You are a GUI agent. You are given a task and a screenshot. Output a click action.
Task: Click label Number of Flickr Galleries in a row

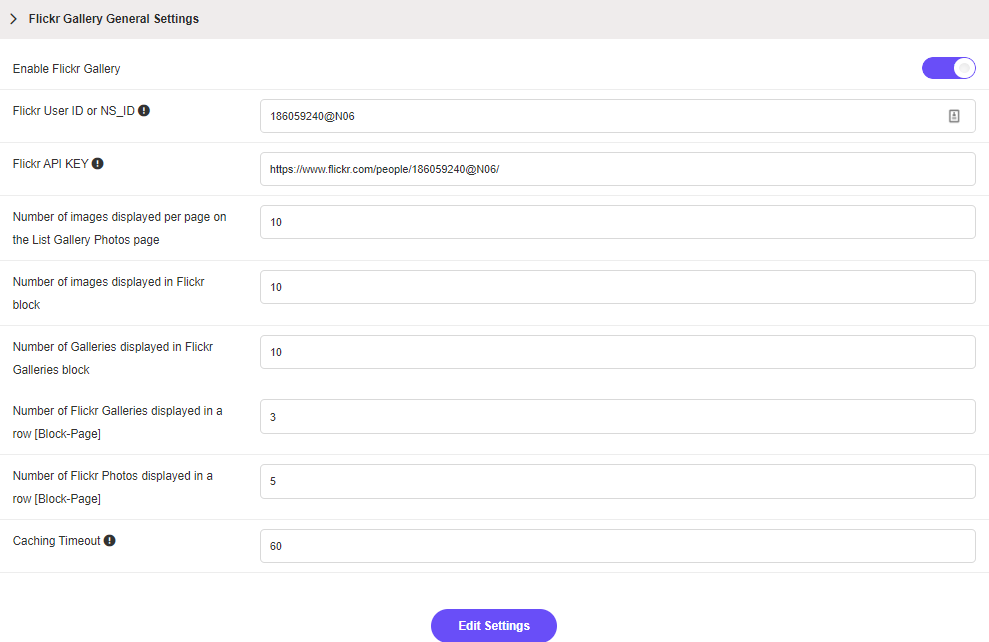click(x=117, y=423)
